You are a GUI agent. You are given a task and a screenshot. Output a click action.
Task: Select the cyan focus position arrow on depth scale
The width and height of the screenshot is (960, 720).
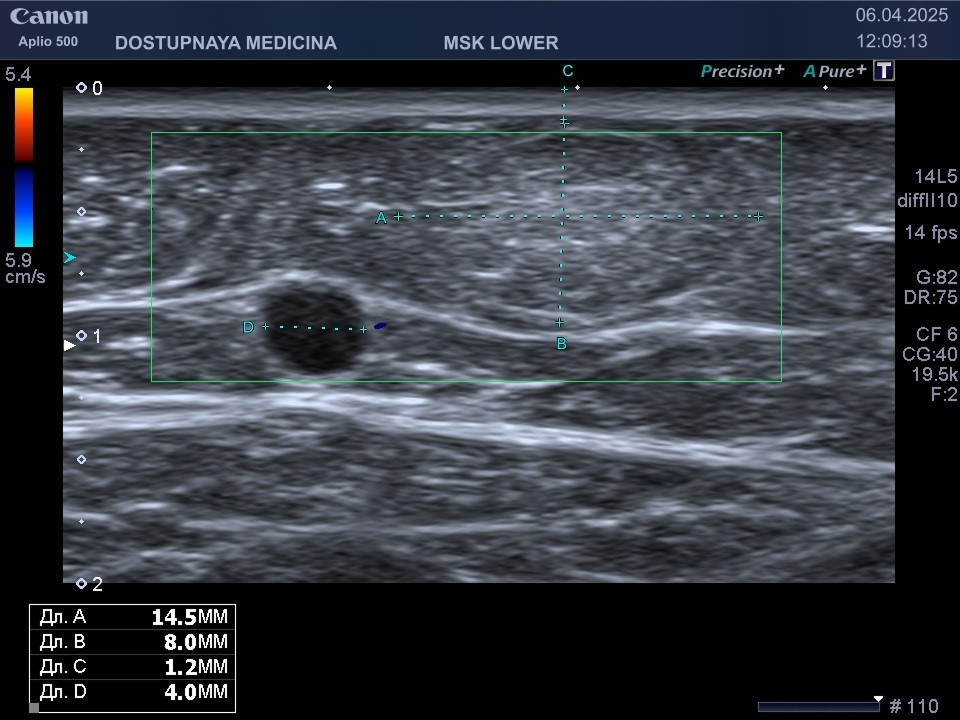pyautogui.click(x=69, y=258)
